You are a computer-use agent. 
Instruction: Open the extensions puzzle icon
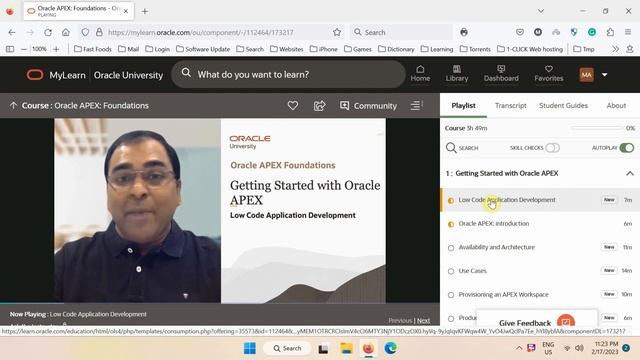[x=610, y=32]
